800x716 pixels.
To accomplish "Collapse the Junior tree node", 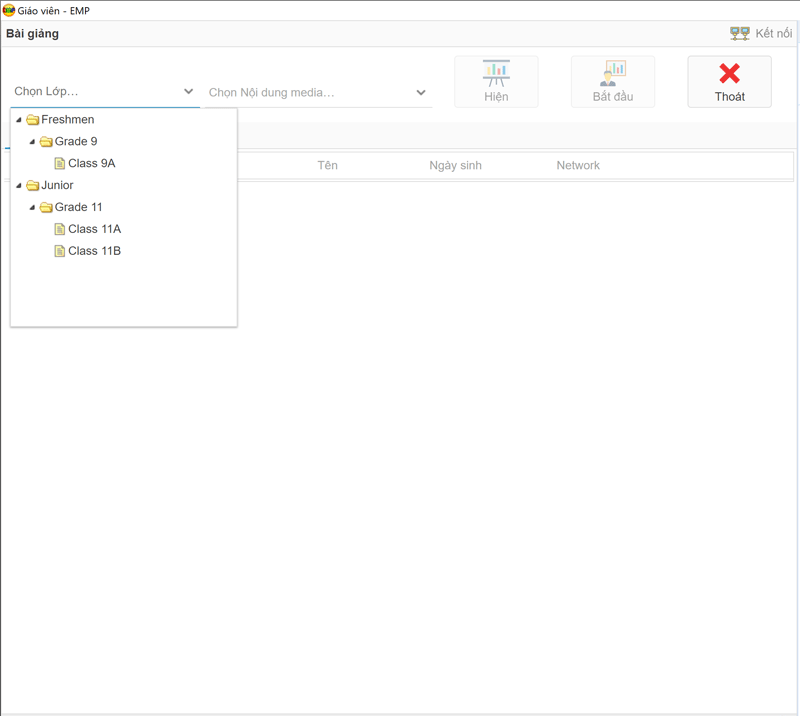I will (x=19, y=186).
